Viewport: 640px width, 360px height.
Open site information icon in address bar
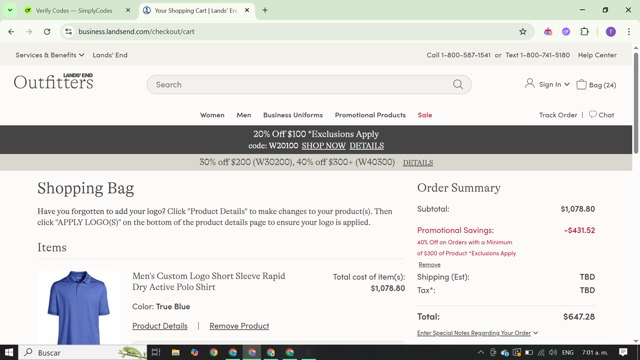click(x=69, y=31)
